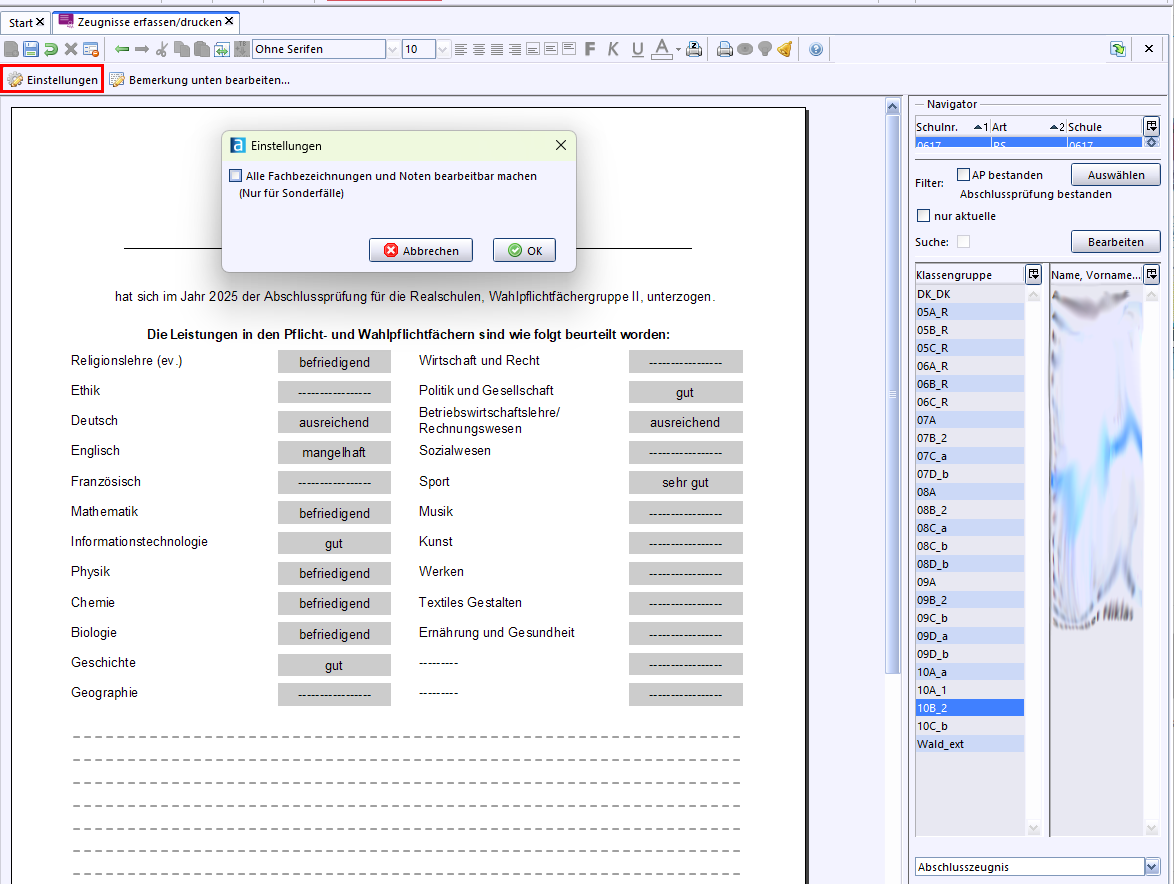1174x884 pixels.
Task: Enable Alle Fachbezeichnungen und Noten bearbeitbar machen
Action: 236,176
